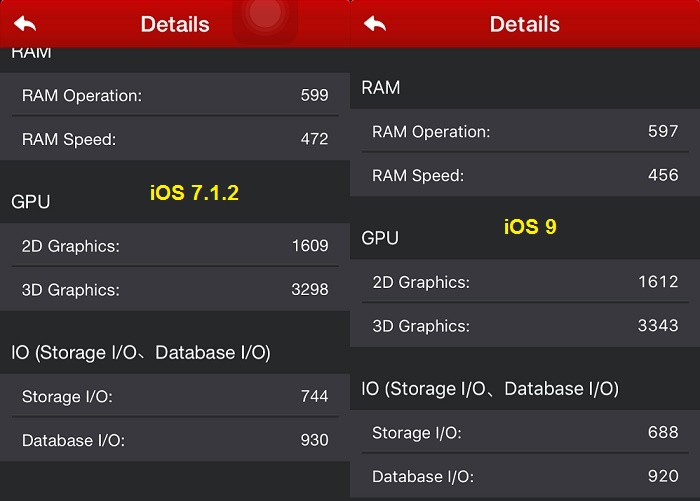Select the Details title on the right screen
The height and width of the screenshot is (501, 700).
point(525,24)
